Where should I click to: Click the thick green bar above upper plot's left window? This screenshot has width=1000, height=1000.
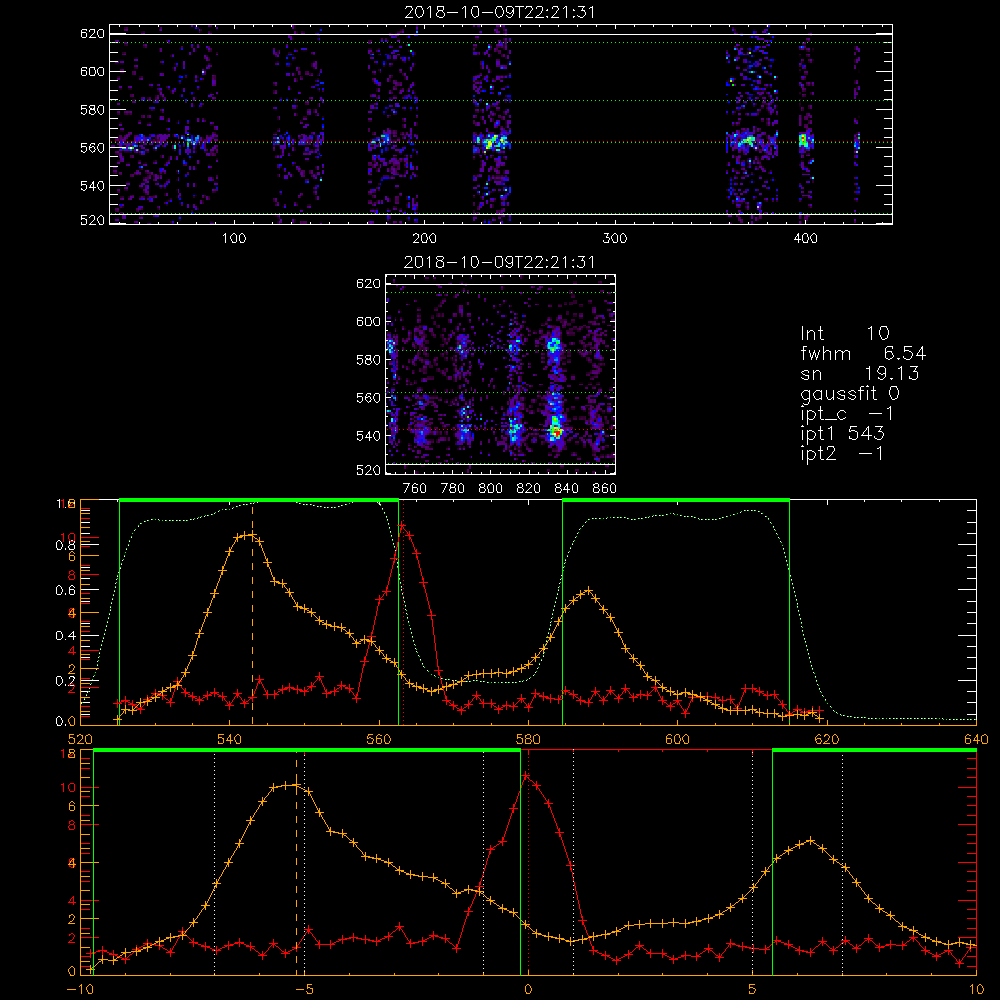tap(259, 501)
